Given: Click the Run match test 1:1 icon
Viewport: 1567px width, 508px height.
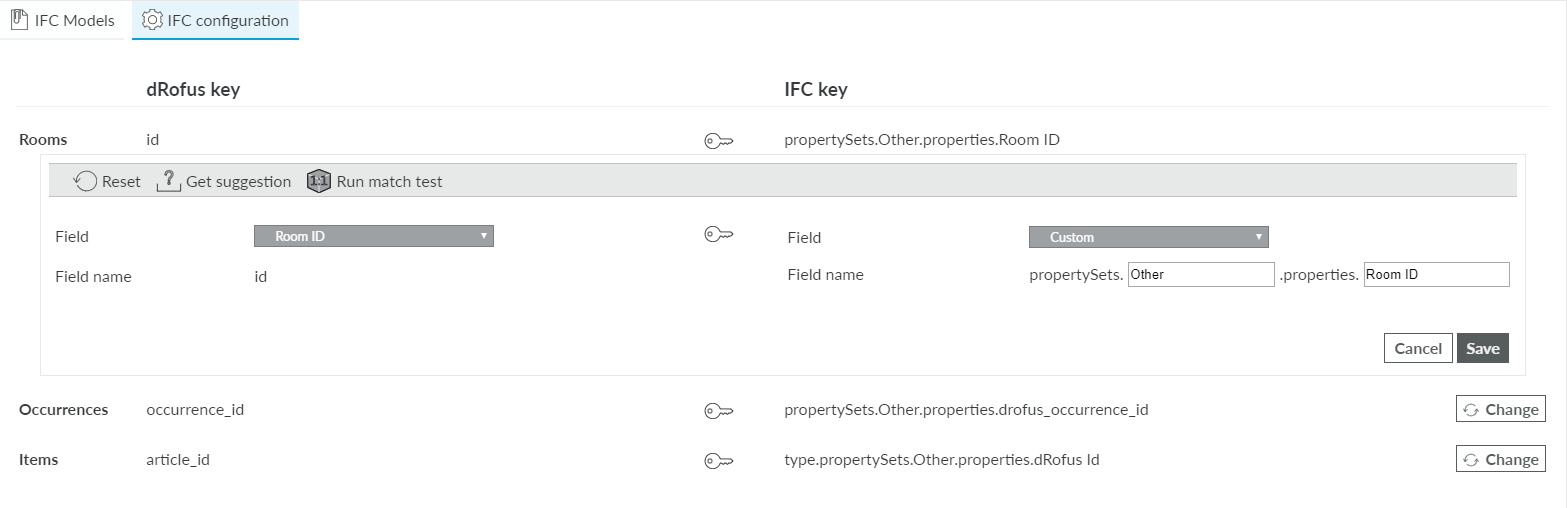Looking at the screenshot, I should 319,181.
